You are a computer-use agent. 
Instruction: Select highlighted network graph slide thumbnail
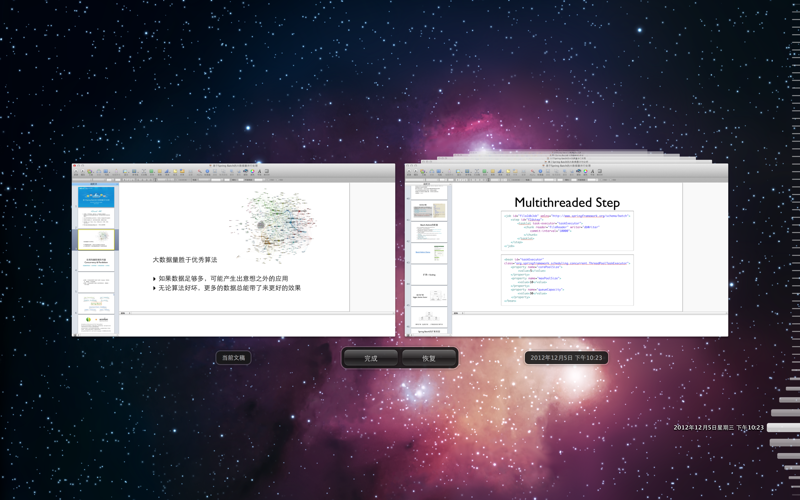(x=97, y=239)
